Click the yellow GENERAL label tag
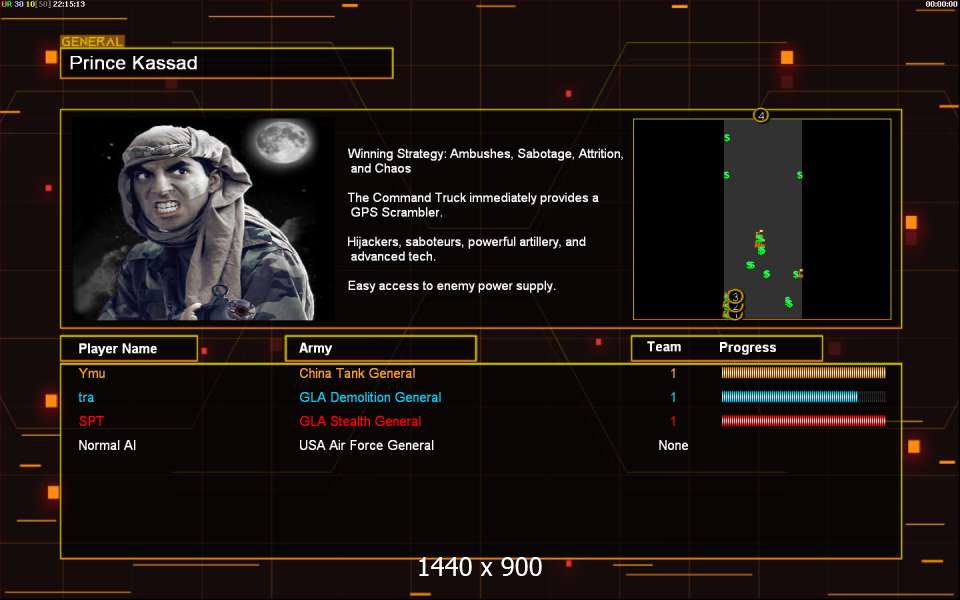The image size is (960, 600). coord(92,42)
